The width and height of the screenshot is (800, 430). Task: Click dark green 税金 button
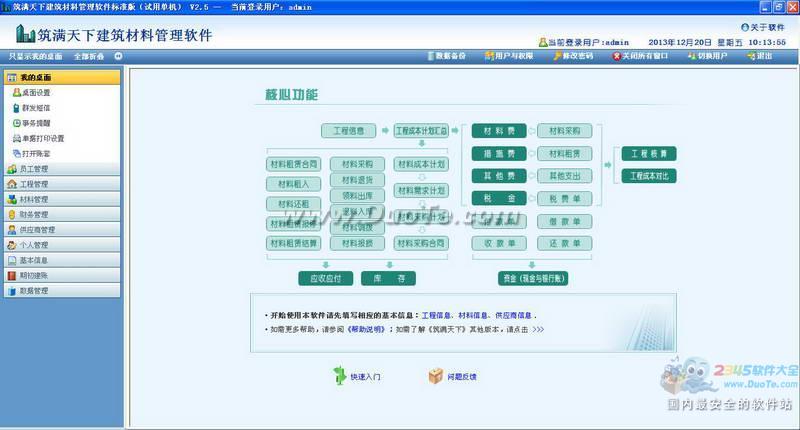click(x=499, y=198)
